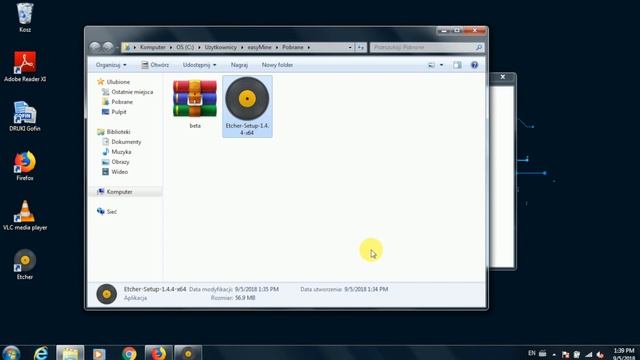Switch to Explorer folder taskbar button
This screenshot has width=640, height=360.
tap(70, 353)
